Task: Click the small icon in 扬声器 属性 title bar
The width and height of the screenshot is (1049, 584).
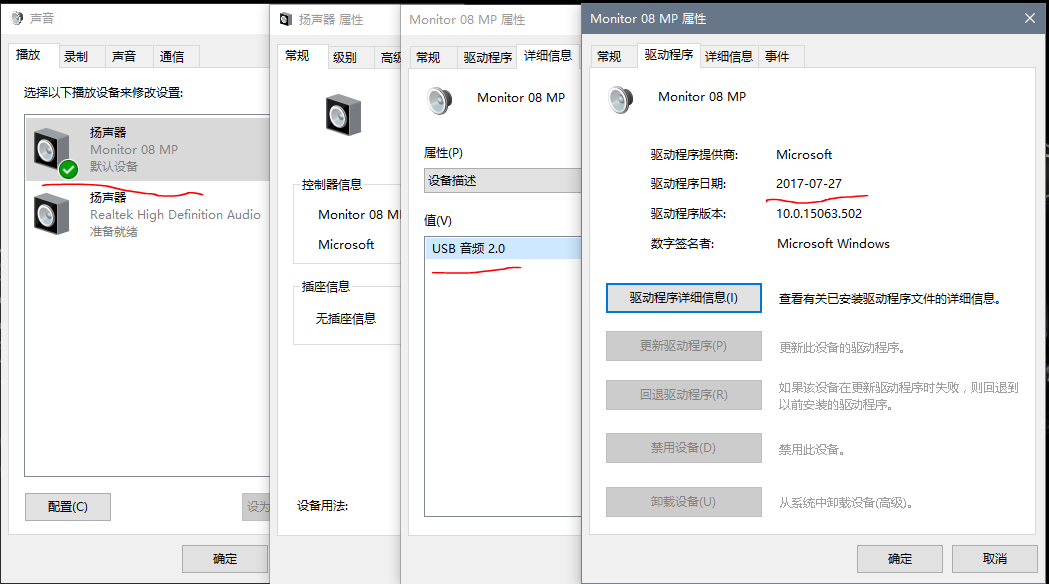Action: (286, 19)
